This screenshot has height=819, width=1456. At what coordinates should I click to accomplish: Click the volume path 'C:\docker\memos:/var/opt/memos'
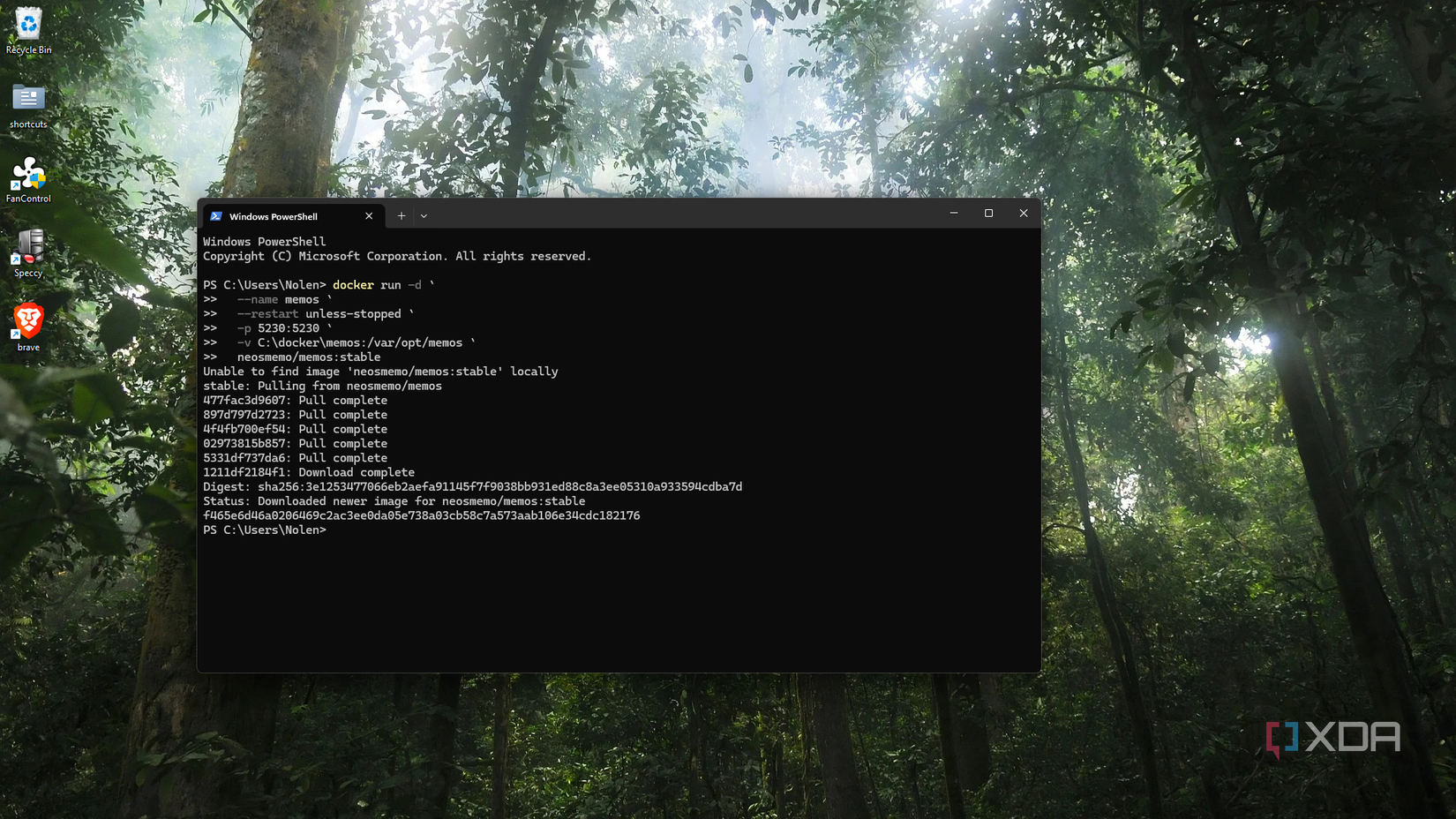point(360,343)
